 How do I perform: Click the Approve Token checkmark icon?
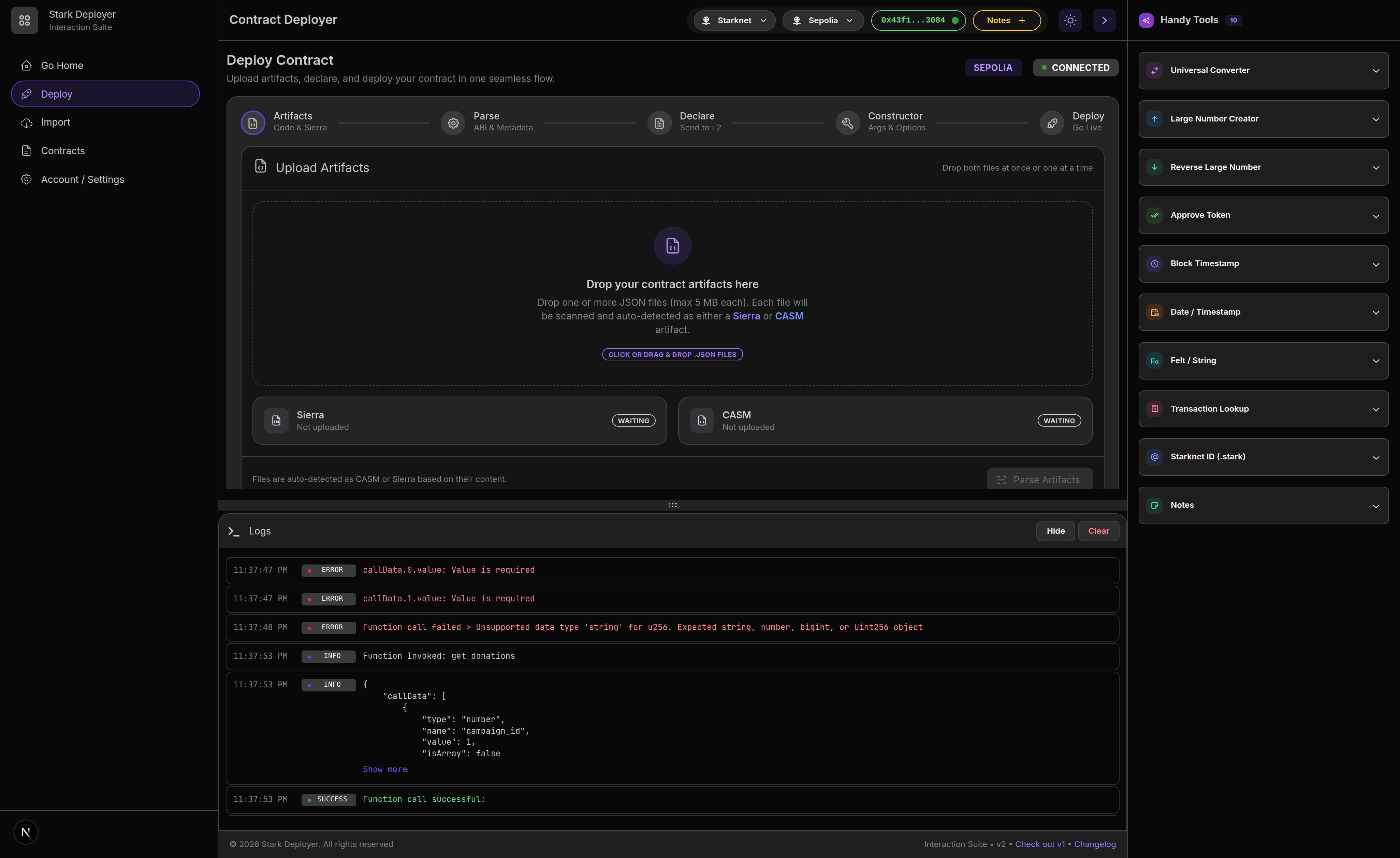point(1154,215)
